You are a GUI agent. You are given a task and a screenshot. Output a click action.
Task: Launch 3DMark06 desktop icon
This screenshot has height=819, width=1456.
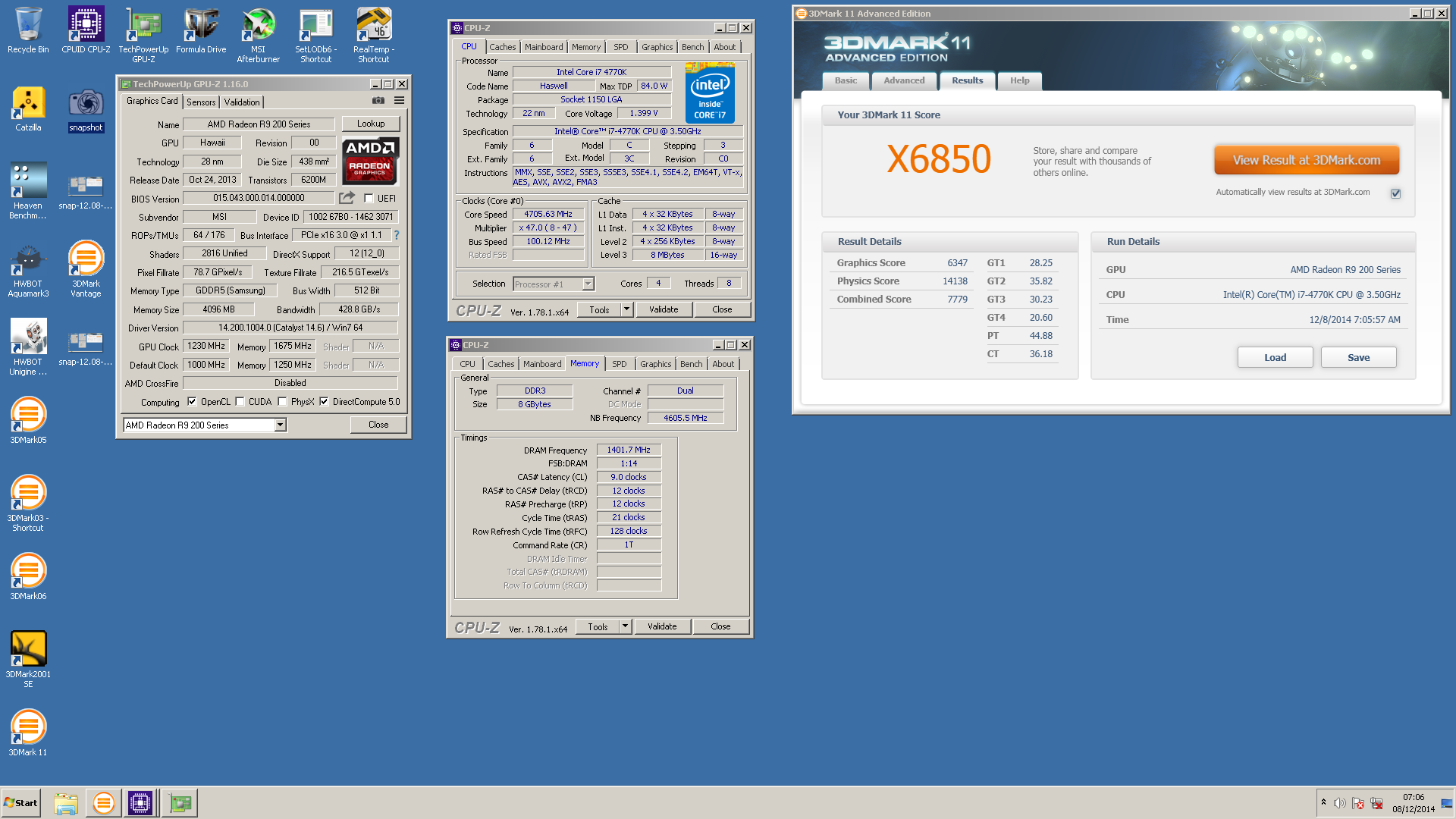point(28,577)
